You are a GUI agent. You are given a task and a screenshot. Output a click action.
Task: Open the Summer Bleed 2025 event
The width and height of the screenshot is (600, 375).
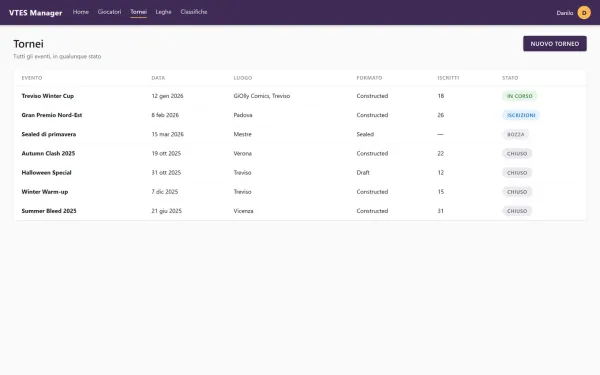pyautogui.click(x=49, y=211)
